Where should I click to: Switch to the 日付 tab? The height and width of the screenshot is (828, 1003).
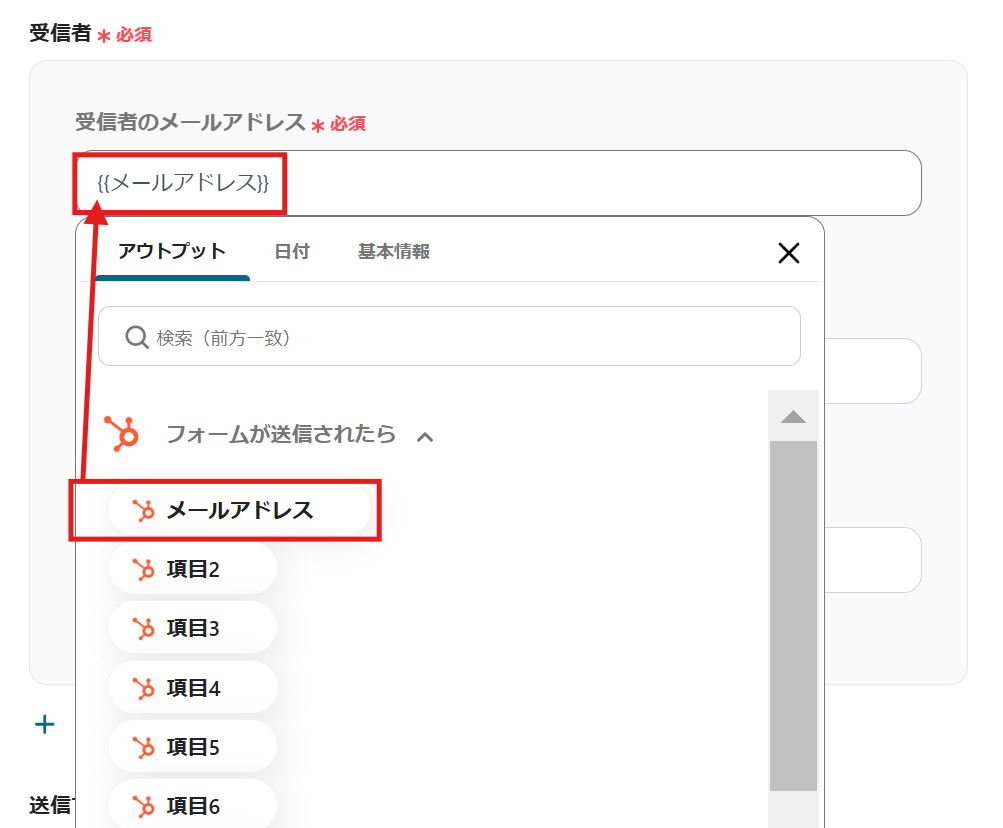[292, 252]
